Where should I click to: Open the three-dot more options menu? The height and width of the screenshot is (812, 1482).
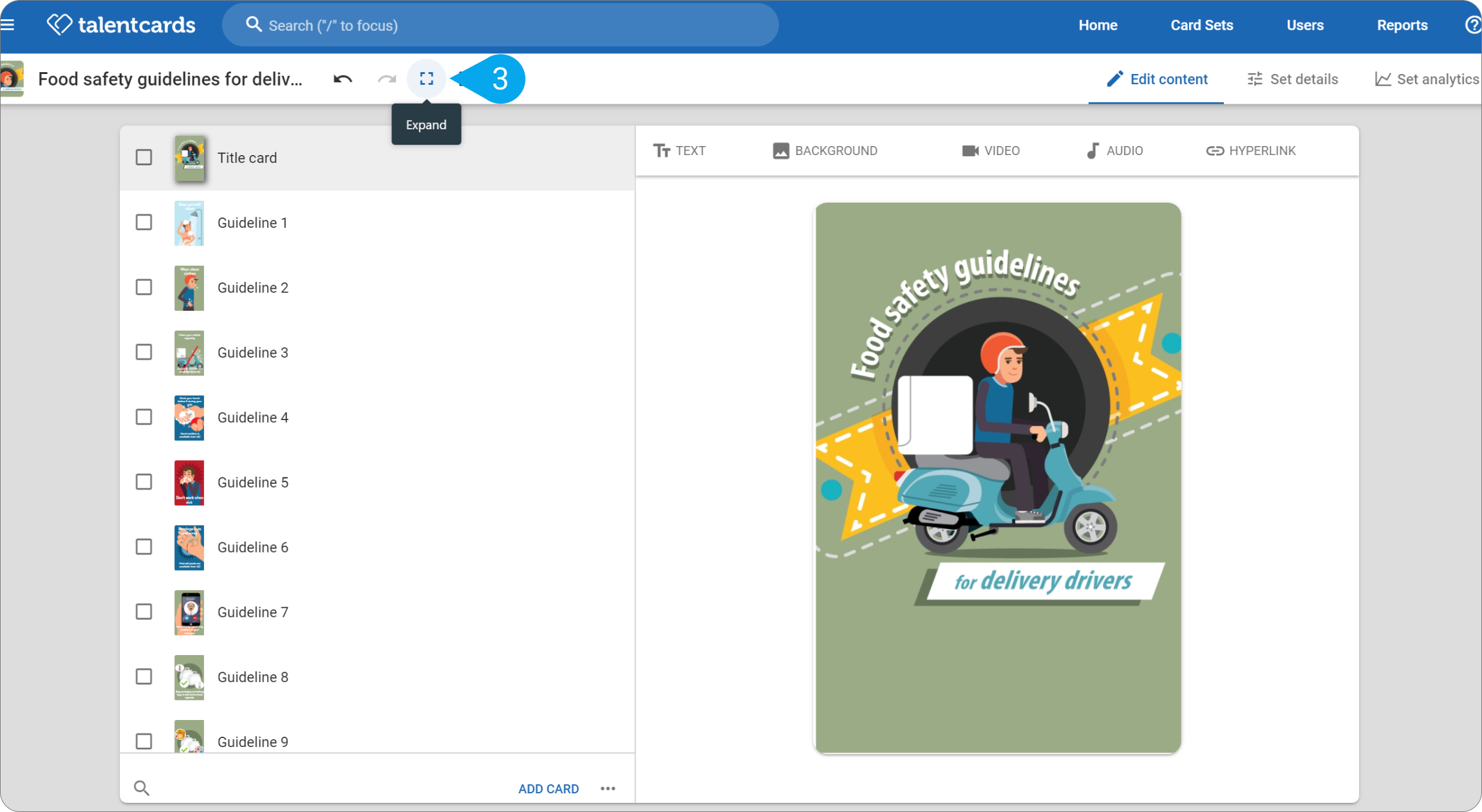pyautogui.click(x=608, y=789)
